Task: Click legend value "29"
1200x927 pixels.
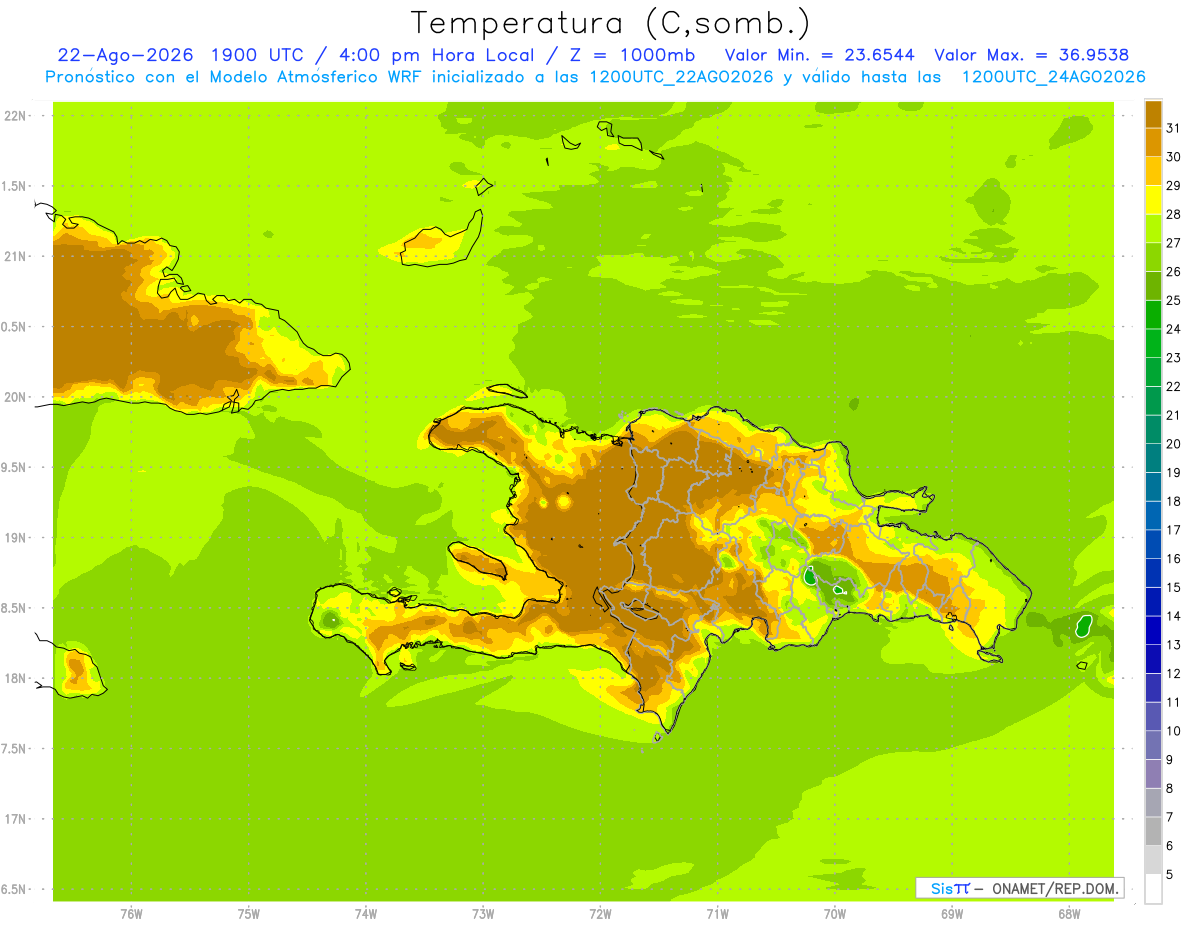Action: pyautogui.click(x=1174, y=185)
